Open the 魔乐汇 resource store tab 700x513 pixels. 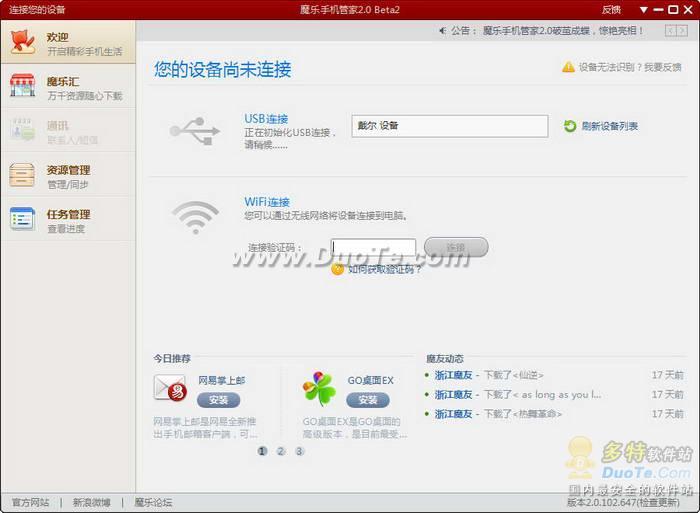67,88
